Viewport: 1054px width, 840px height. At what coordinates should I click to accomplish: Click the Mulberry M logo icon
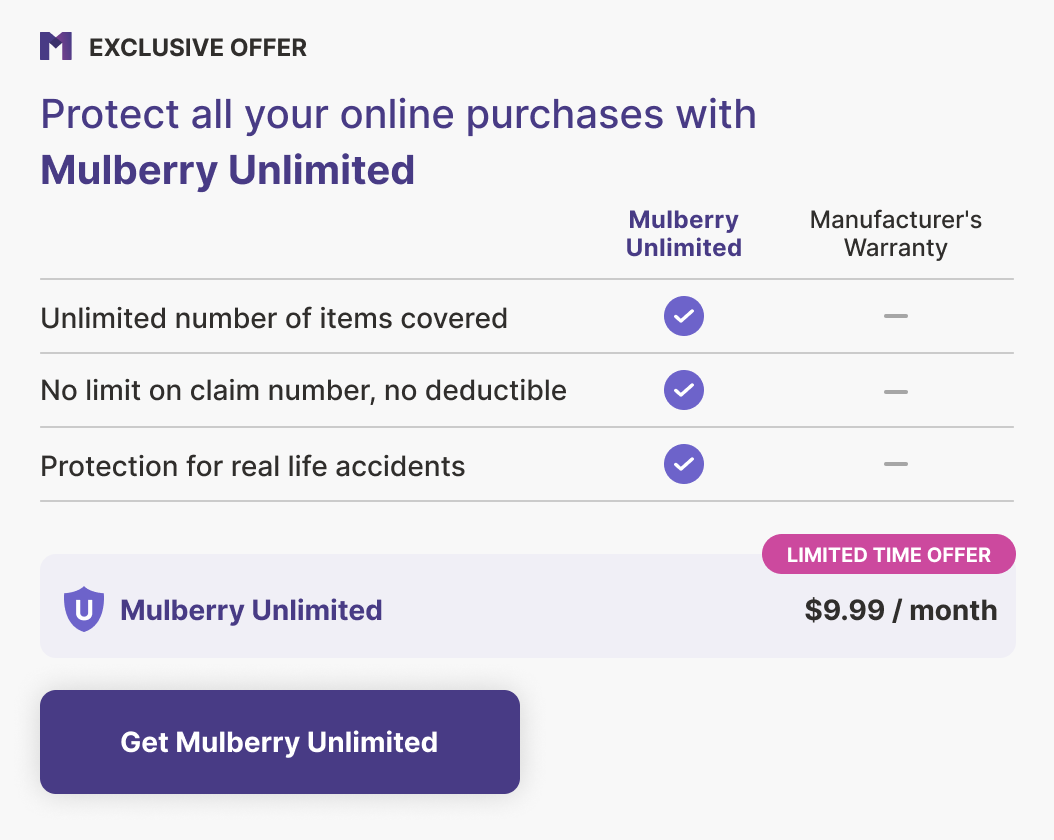pyautogui.click(x=56, y=46)
